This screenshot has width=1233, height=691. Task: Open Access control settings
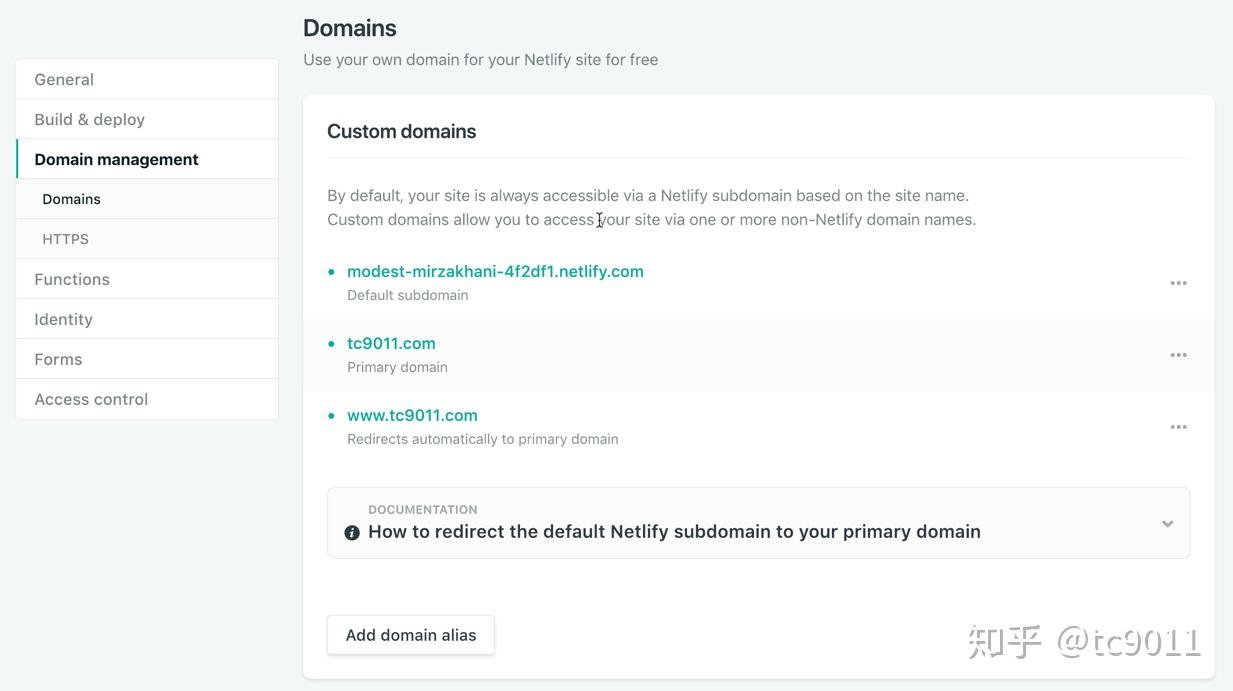tap(91, 399)
